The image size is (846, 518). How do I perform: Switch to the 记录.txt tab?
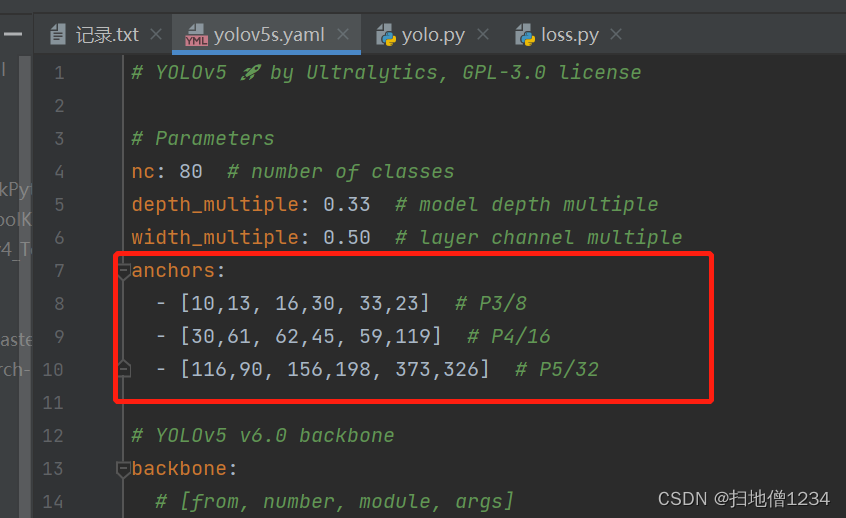(x=106, y=35)
